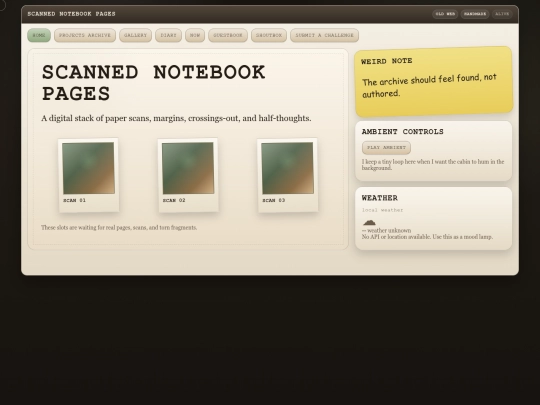Open the Gallery page
The height and width of the screenshot is (405, 540).
click(135, 35)
